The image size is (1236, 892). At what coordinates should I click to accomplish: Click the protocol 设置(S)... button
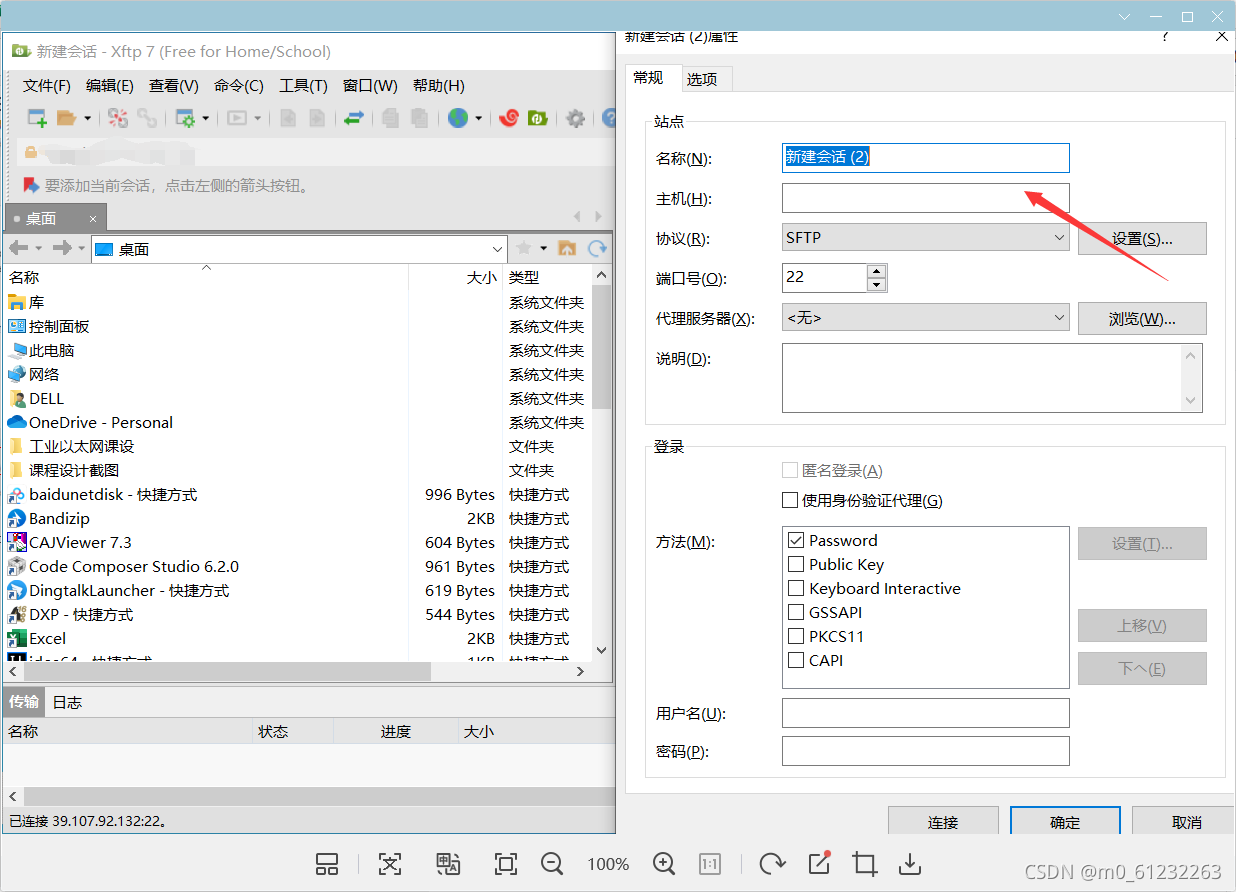tap(1142, 238)
